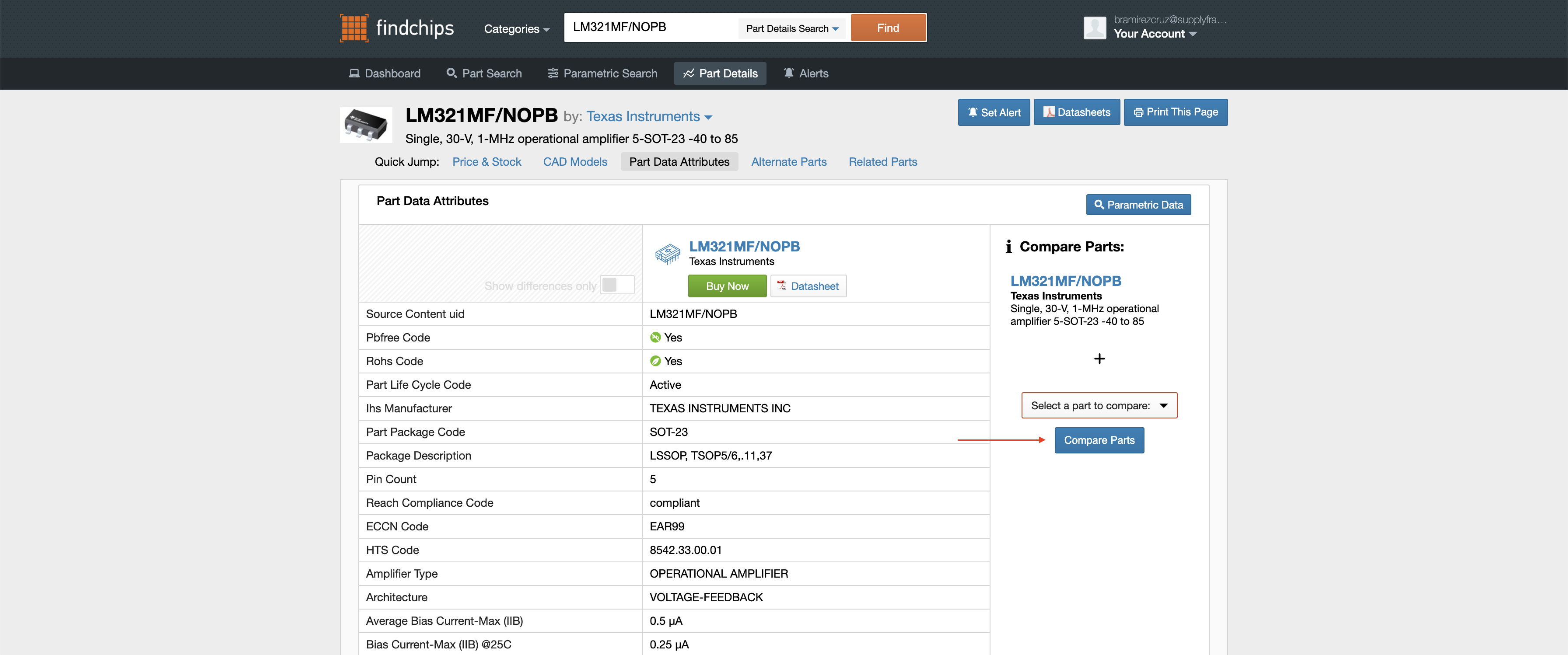1568x655 pixels.
Task: Click the orange Find button
Action: click(x=888, y=28)
